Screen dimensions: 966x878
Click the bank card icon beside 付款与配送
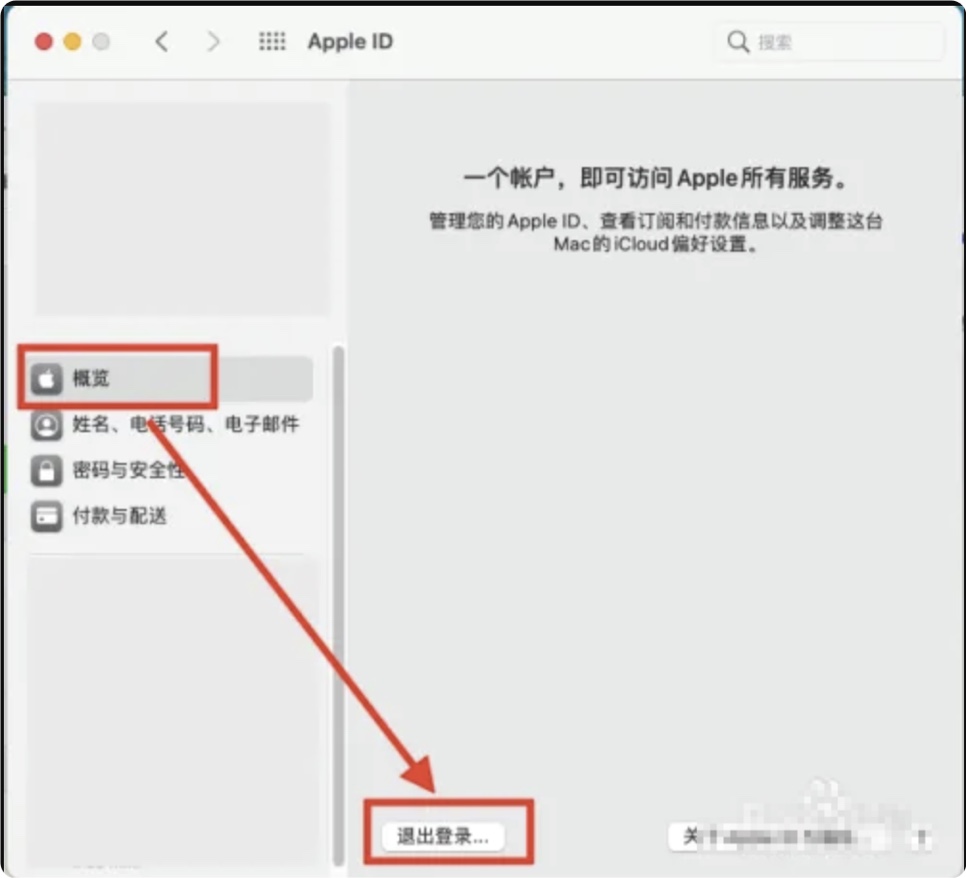tap(45, 516)
